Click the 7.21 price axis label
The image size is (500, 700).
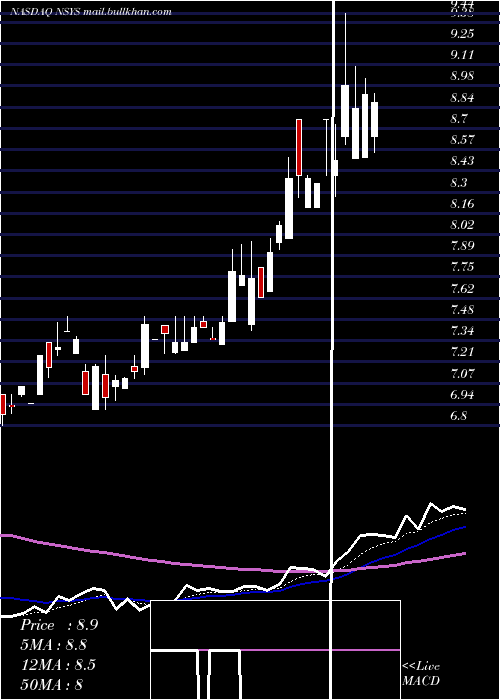[x=462, y=352]
